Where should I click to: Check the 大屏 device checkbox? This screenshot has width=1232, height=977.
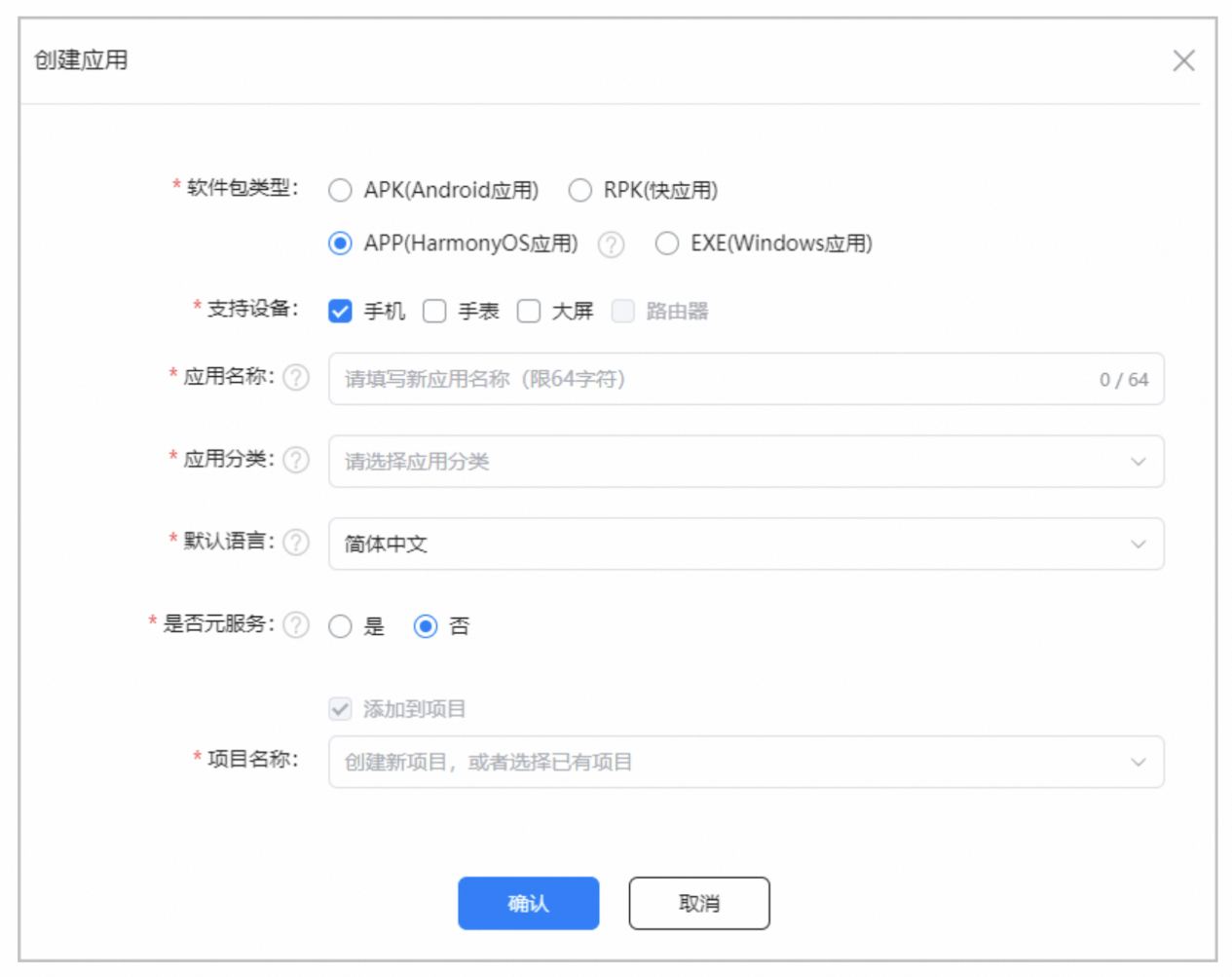[529, 311]
